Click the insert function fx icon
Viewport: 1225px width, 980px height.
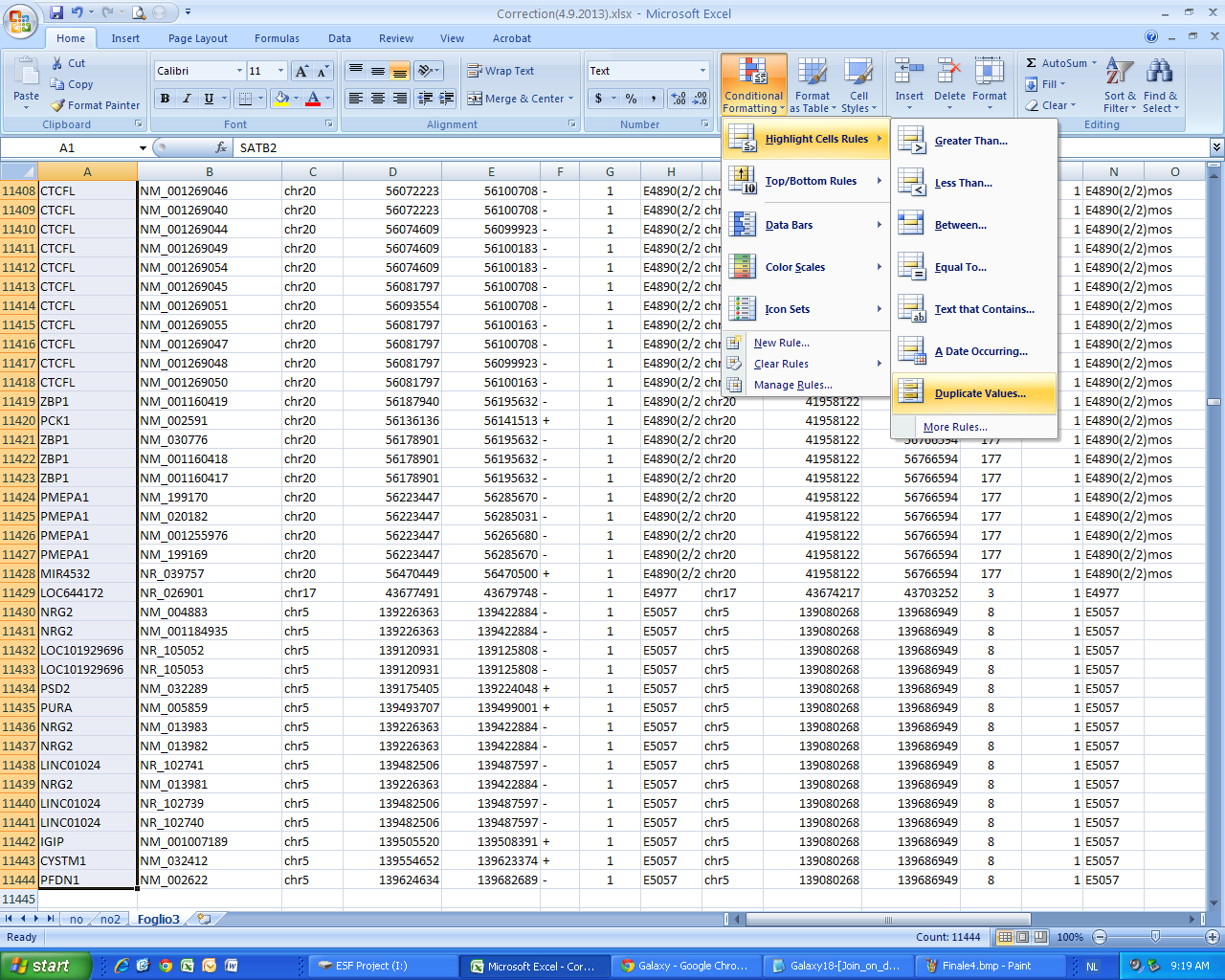pos(221,147)
